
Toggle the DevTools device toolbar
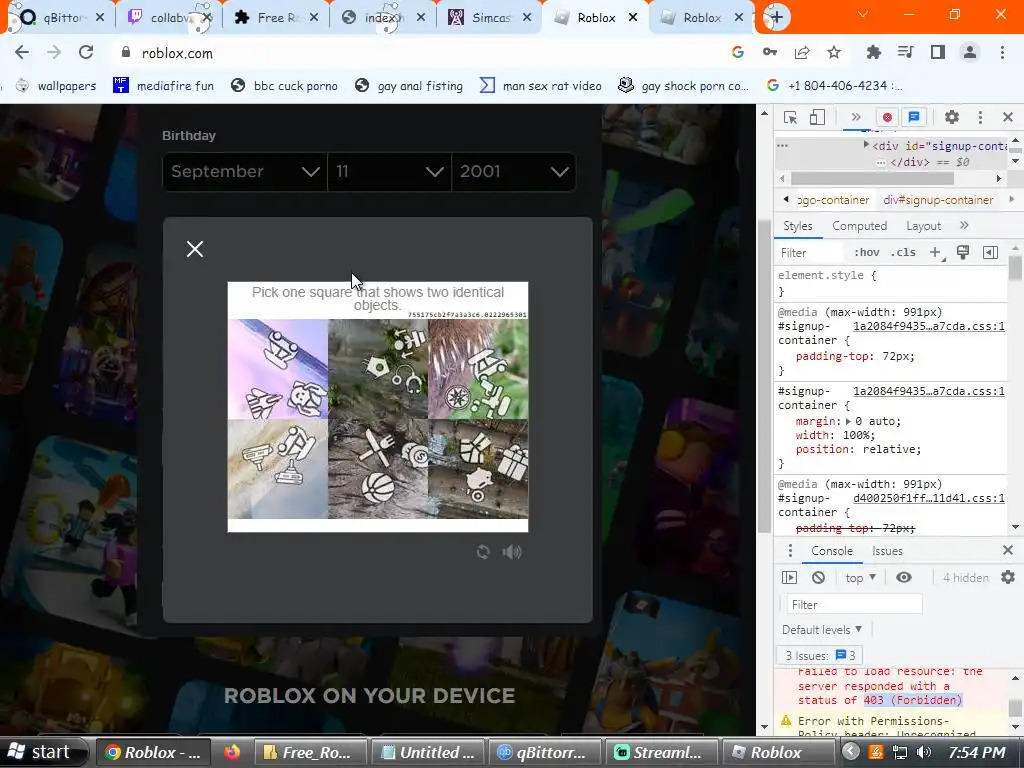click(817, 117)
